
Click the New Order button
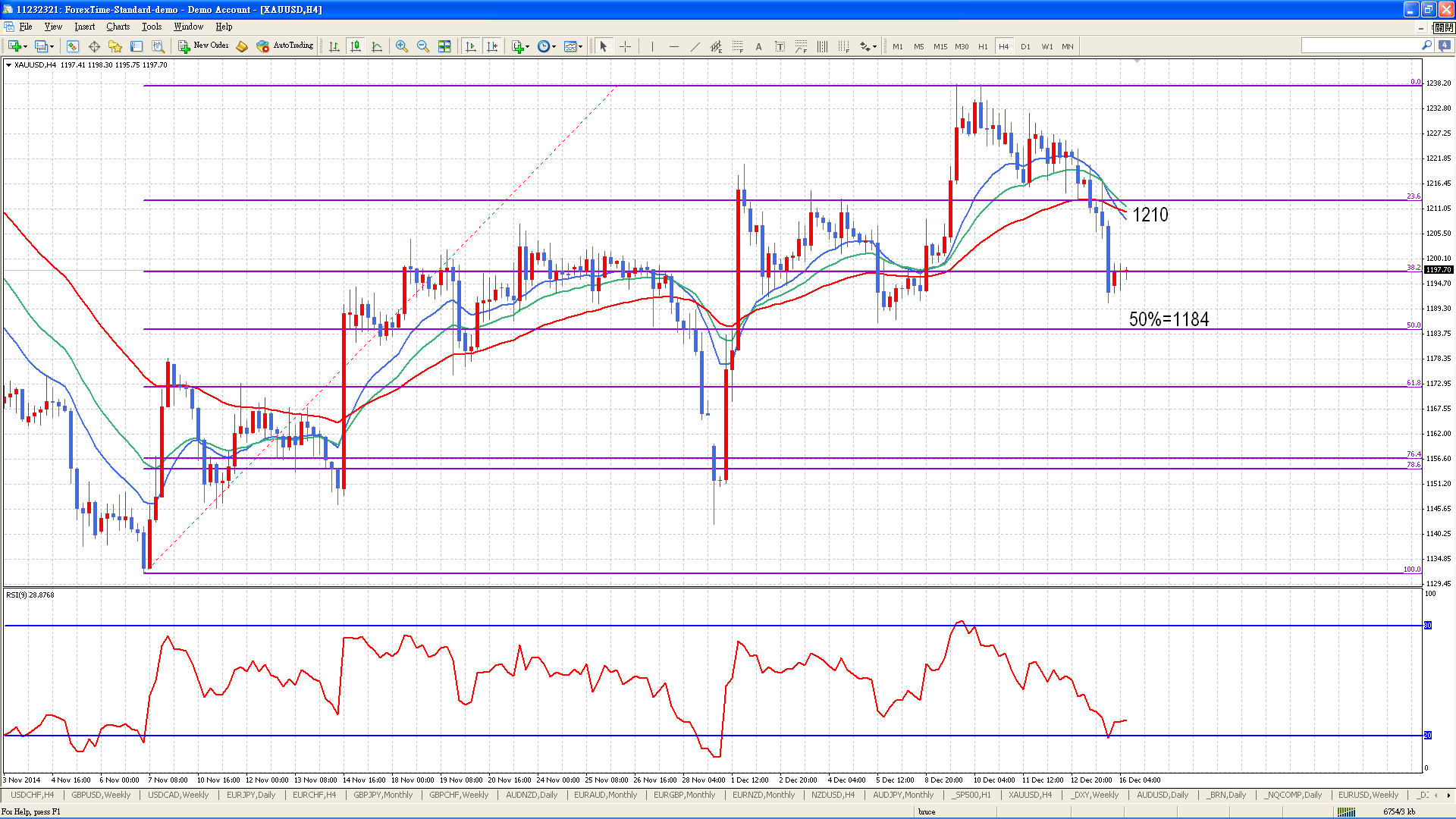click(202, 45)
